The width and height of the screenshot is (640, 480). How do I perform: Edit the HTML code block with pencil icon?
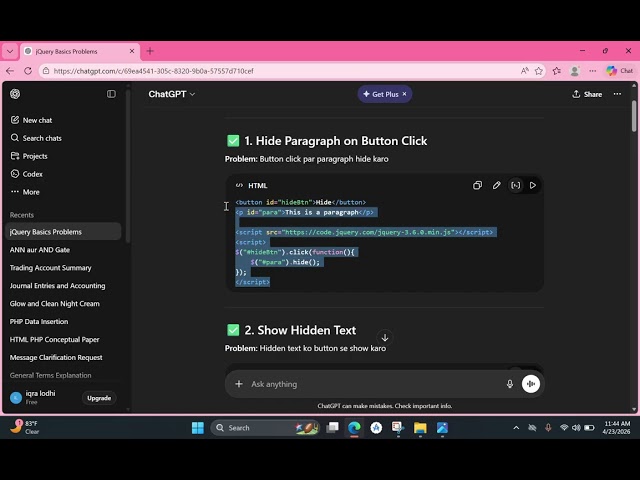[496, 185]
